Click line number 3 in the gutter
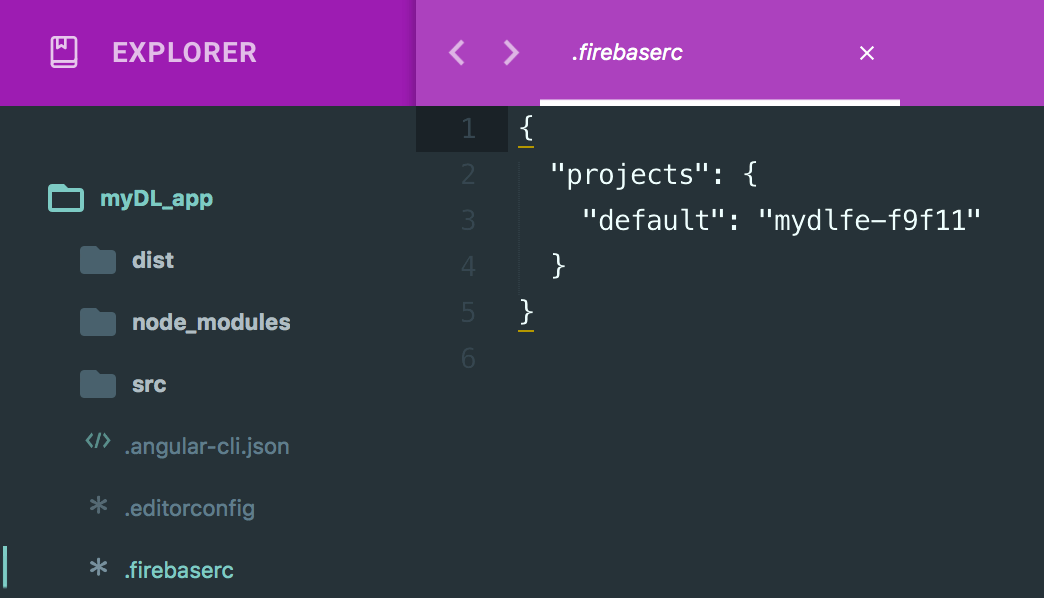Image resolution: width=1044 pixels, height=598 pixels. [x=468, y=220]
